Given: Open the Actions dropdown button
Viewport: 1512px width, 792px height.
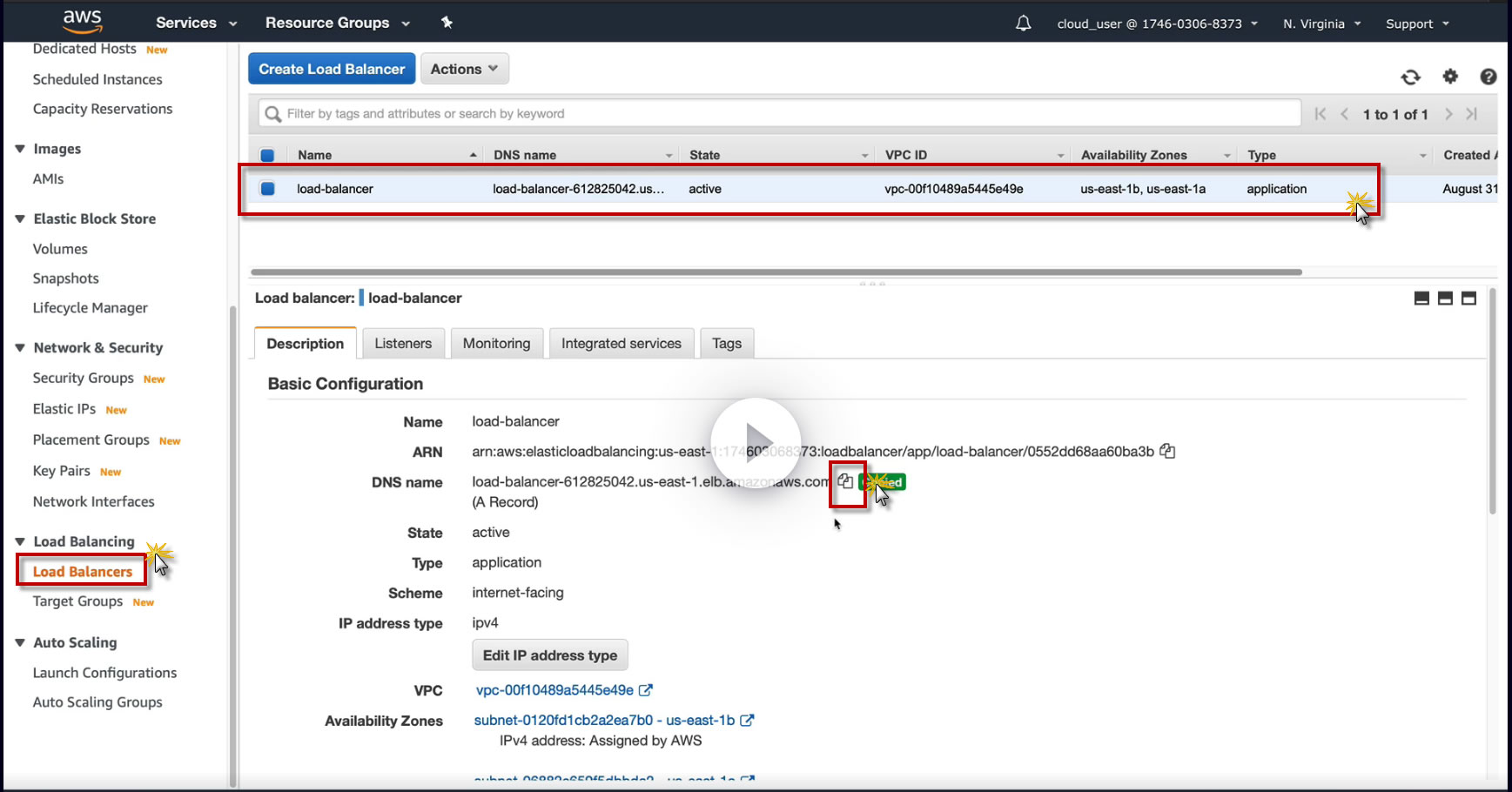Looking at the screenshot, I should coord(465,69).
